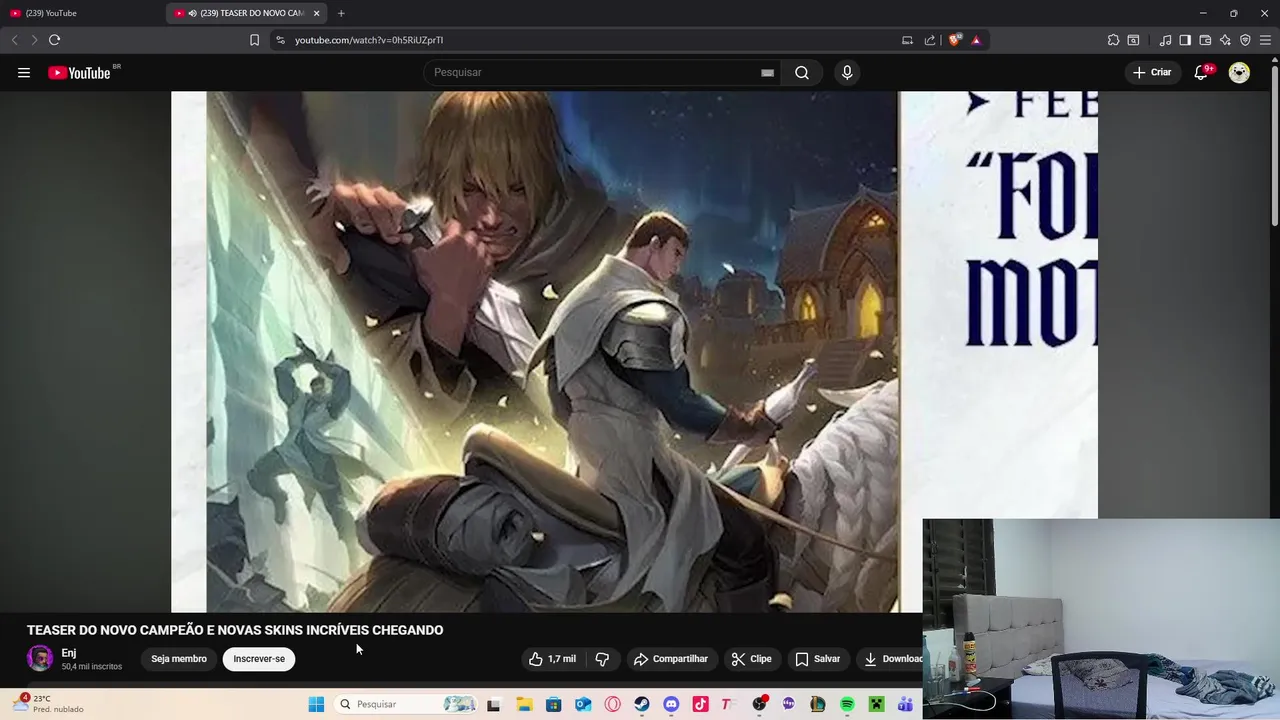1280x720 pixels.
Task: Save video with Salvar
Action: pos(817,659)
